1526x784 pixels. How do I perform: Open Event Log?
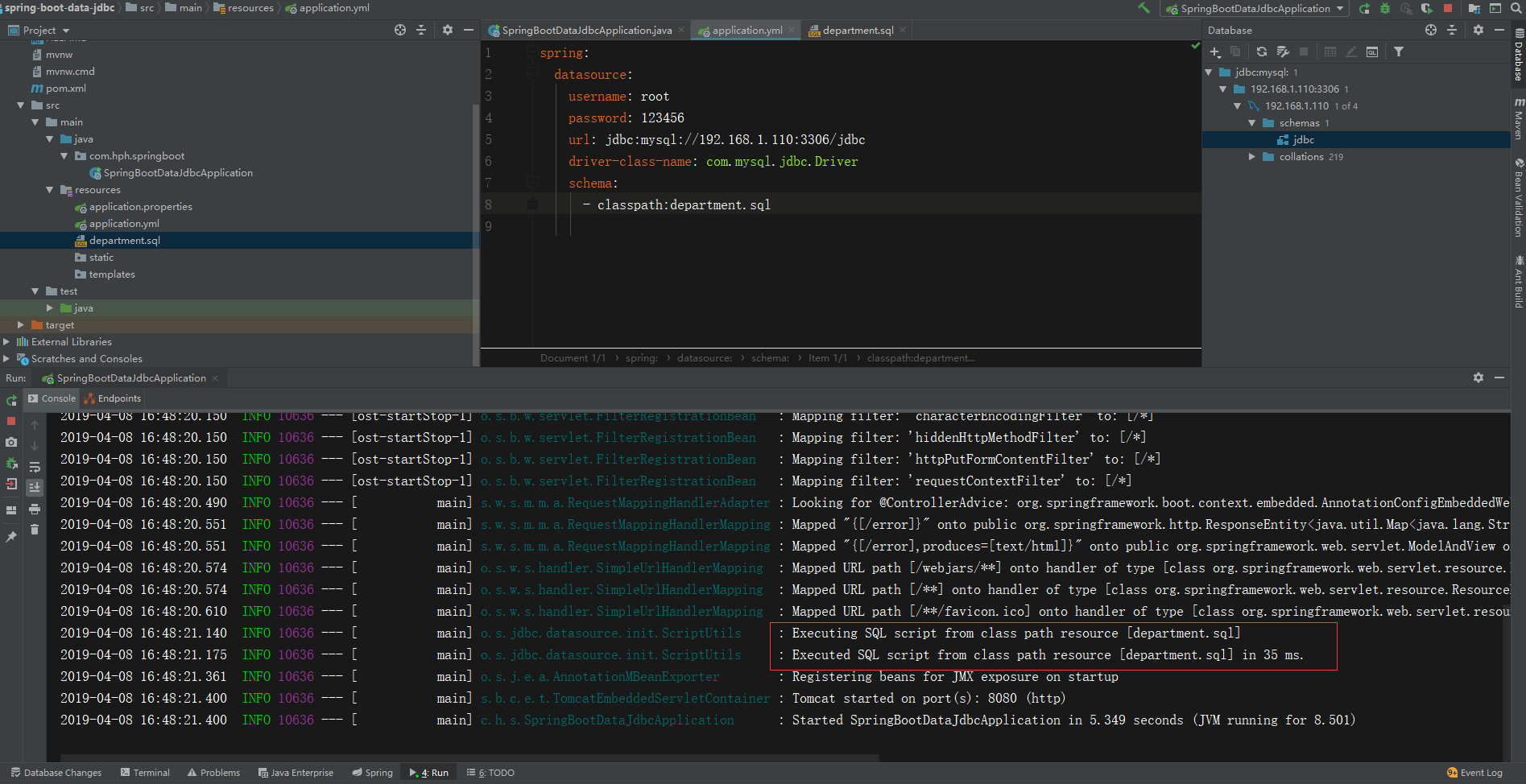(x=1474, y=773)
